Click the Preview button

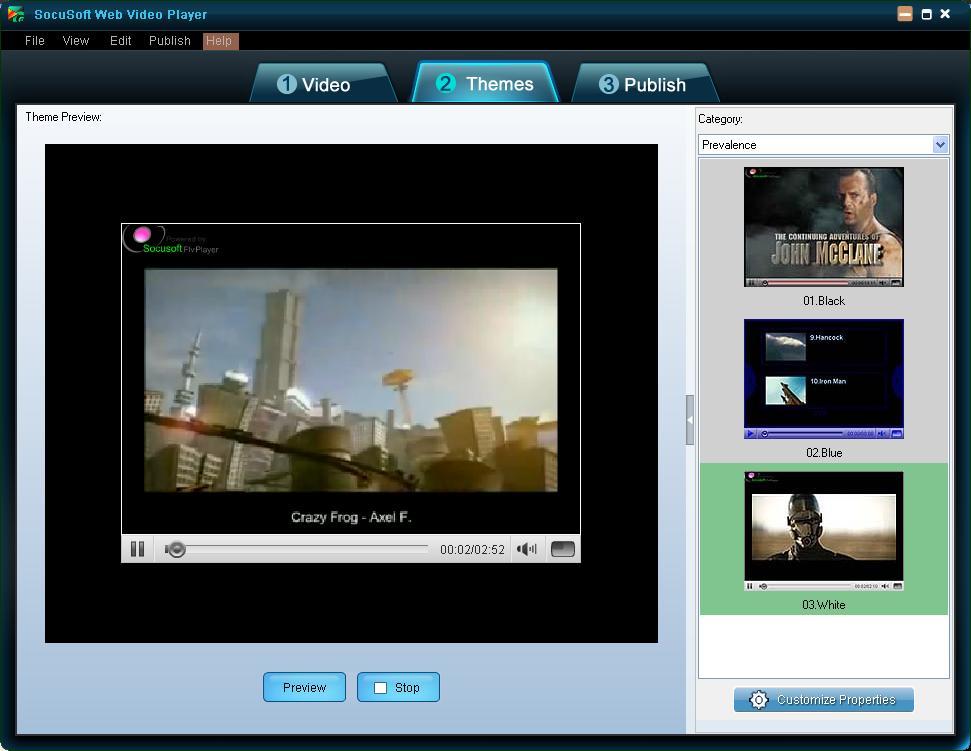tap(304, 687)
